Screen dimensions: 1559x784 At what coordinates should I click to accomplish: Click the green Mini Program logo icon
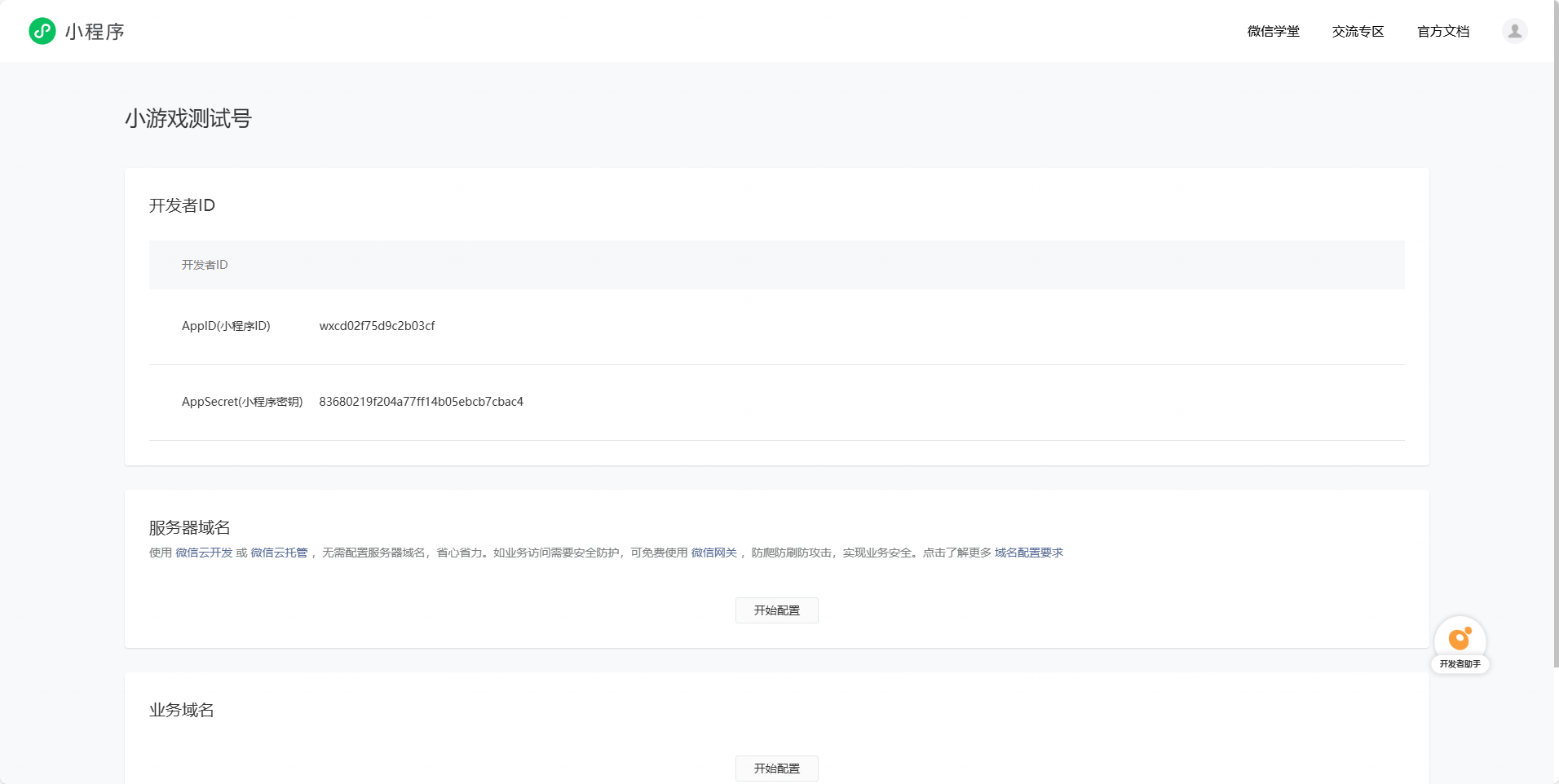[42, 31]
